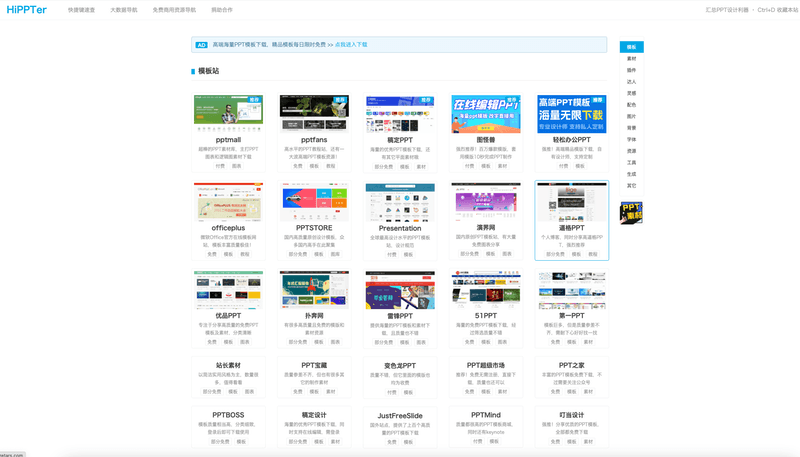
Task: Open 大数据导航 in the top navigation
Action: click(124, 10)
